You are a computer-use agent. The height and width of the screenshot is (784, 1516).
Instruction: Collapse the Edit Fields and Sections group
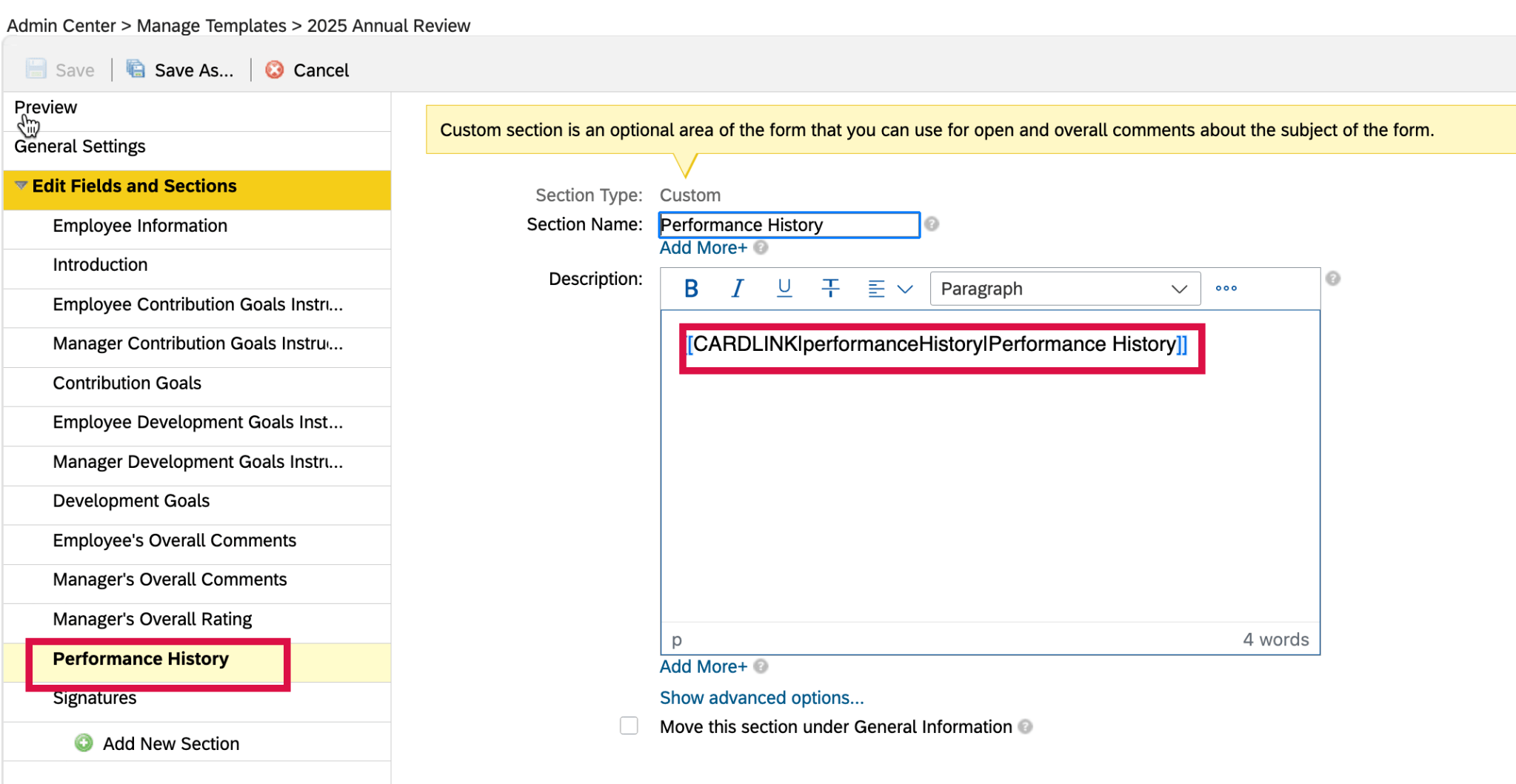(x=21, y=186)
